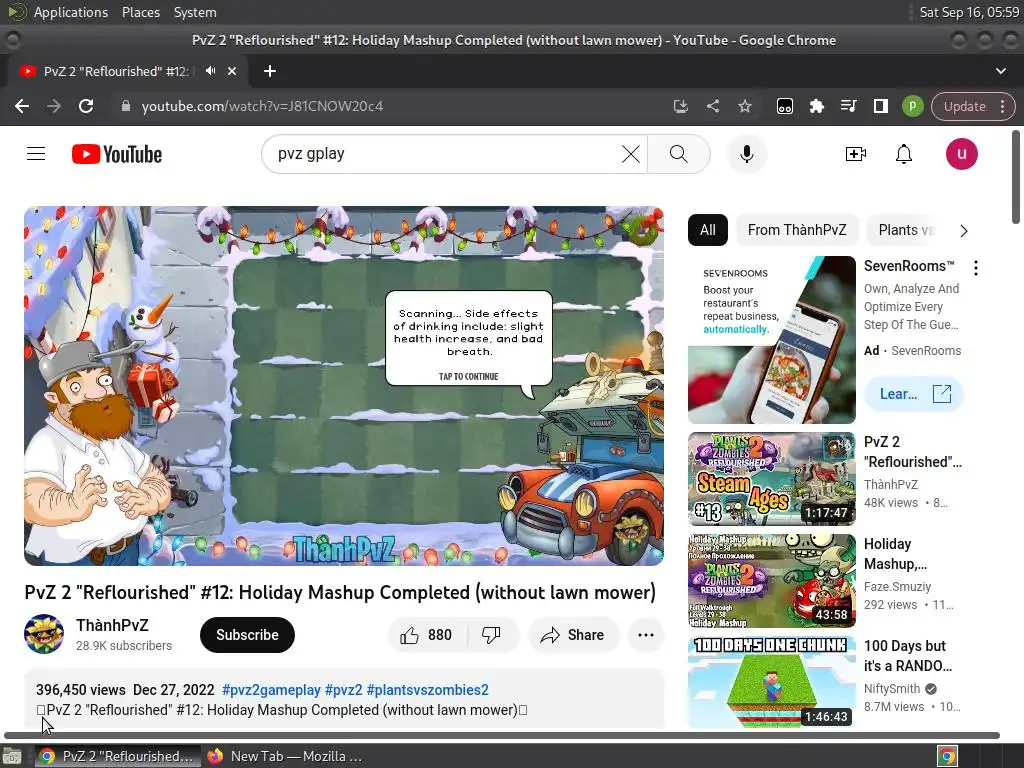Viewport: 1024px width, 768px height.
Task: Open the Chrome profile avatar P
Action: [912, 106]
